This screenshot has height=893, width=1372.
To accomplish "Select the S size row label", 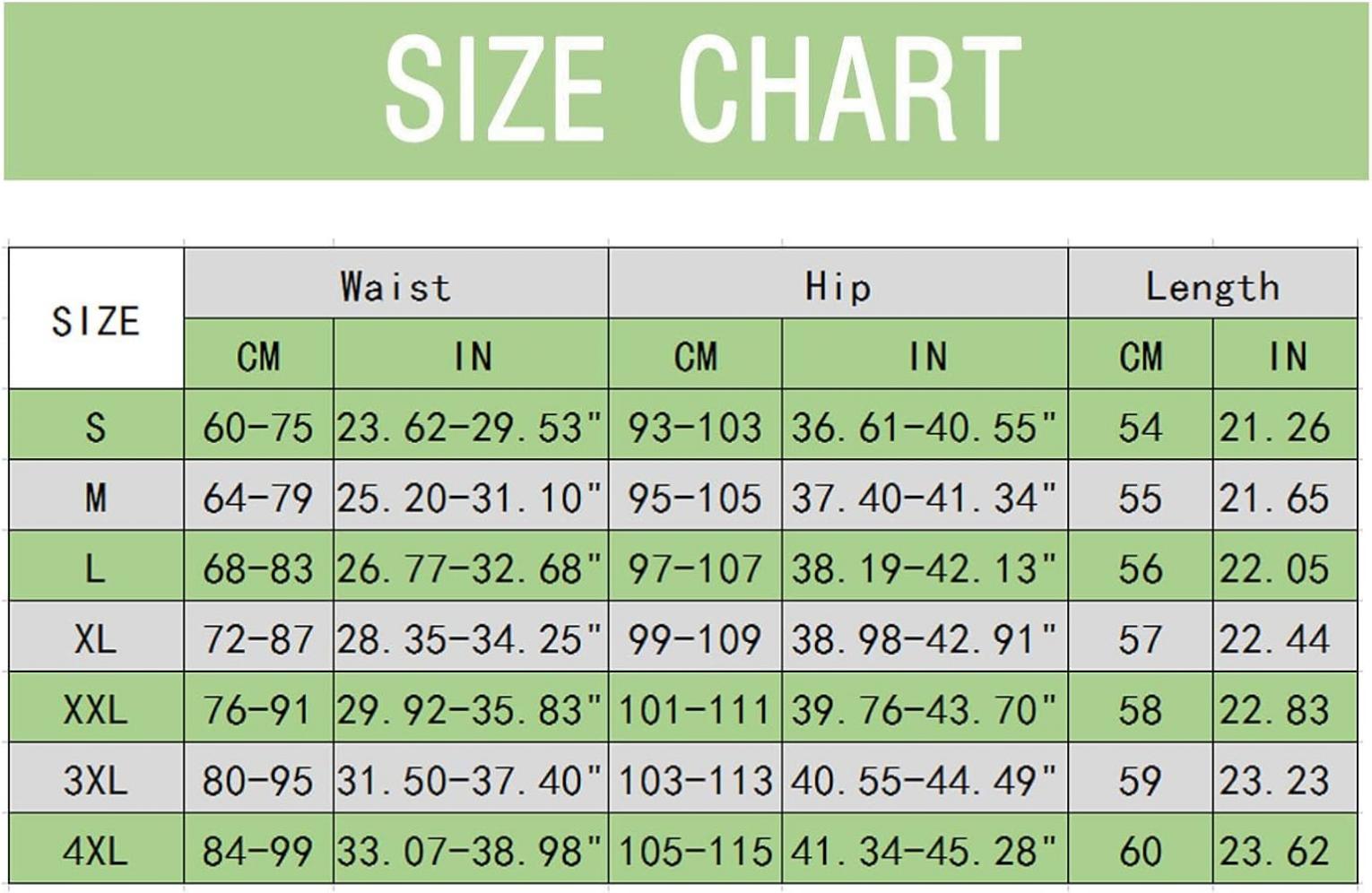I will (96, 425).
